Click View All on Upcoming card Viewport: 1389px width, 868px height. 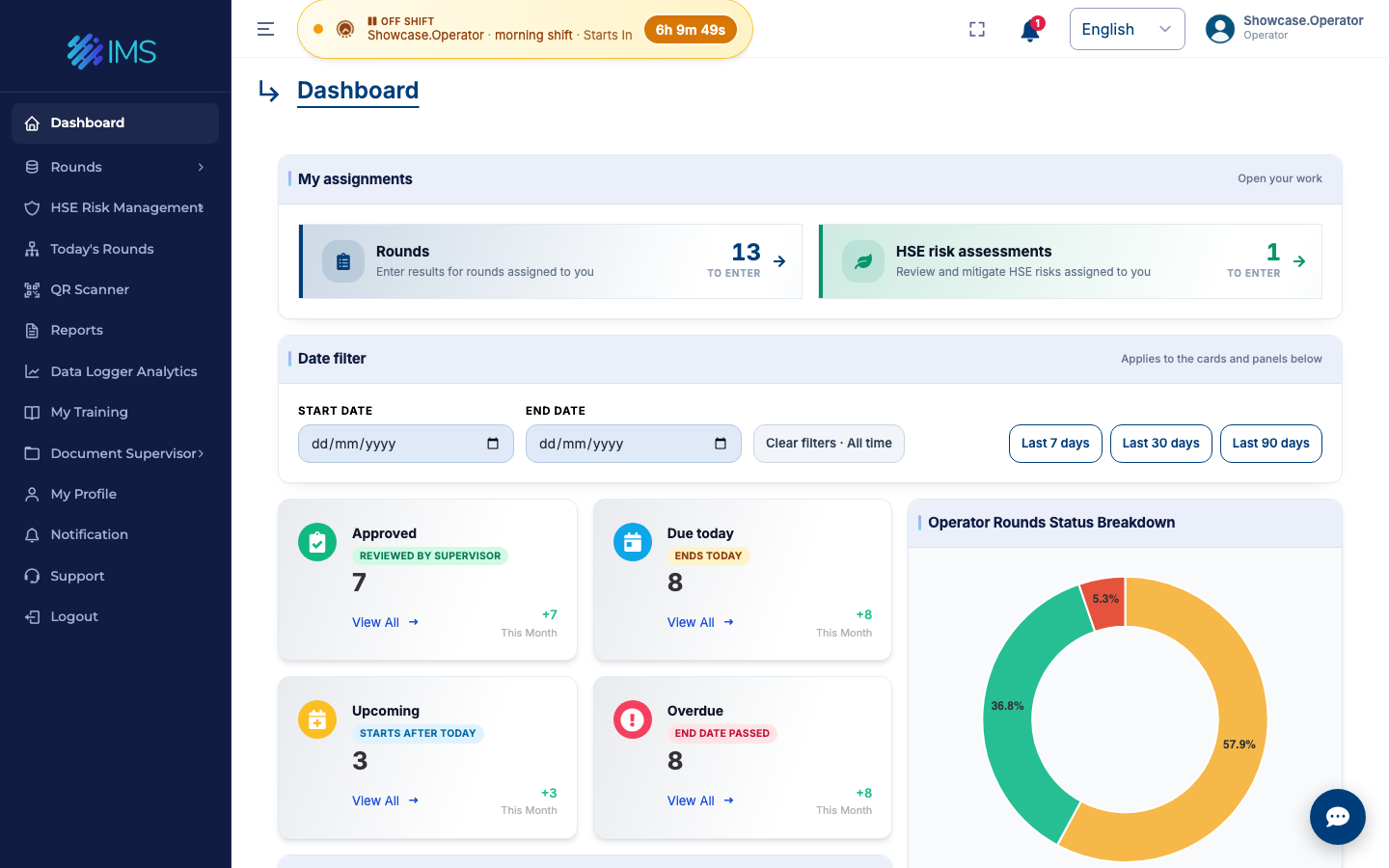point(386,800)
